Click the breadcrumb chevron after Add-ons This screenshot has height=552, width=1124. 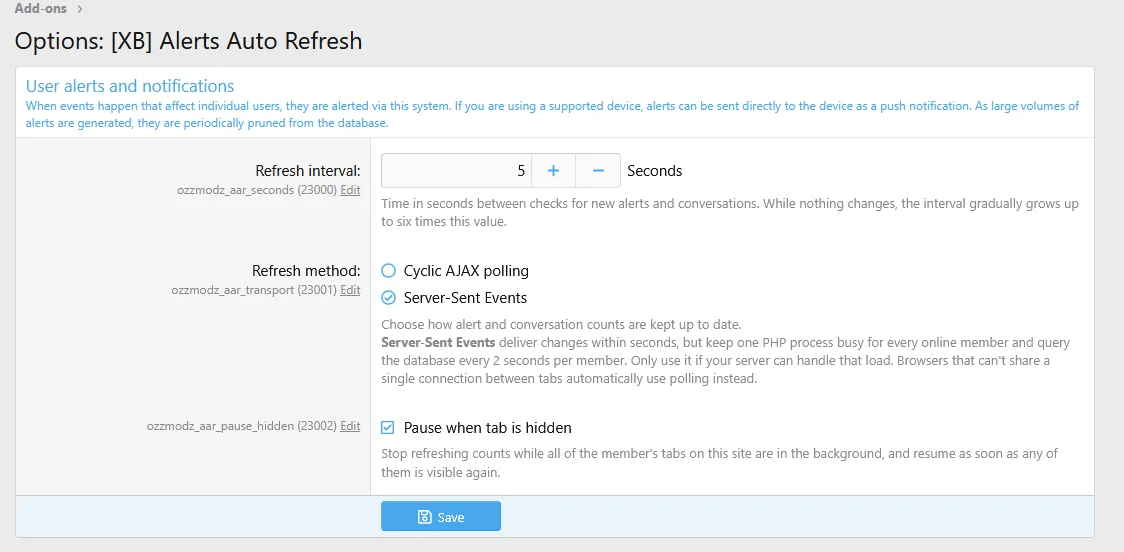[x=80, y=9]
